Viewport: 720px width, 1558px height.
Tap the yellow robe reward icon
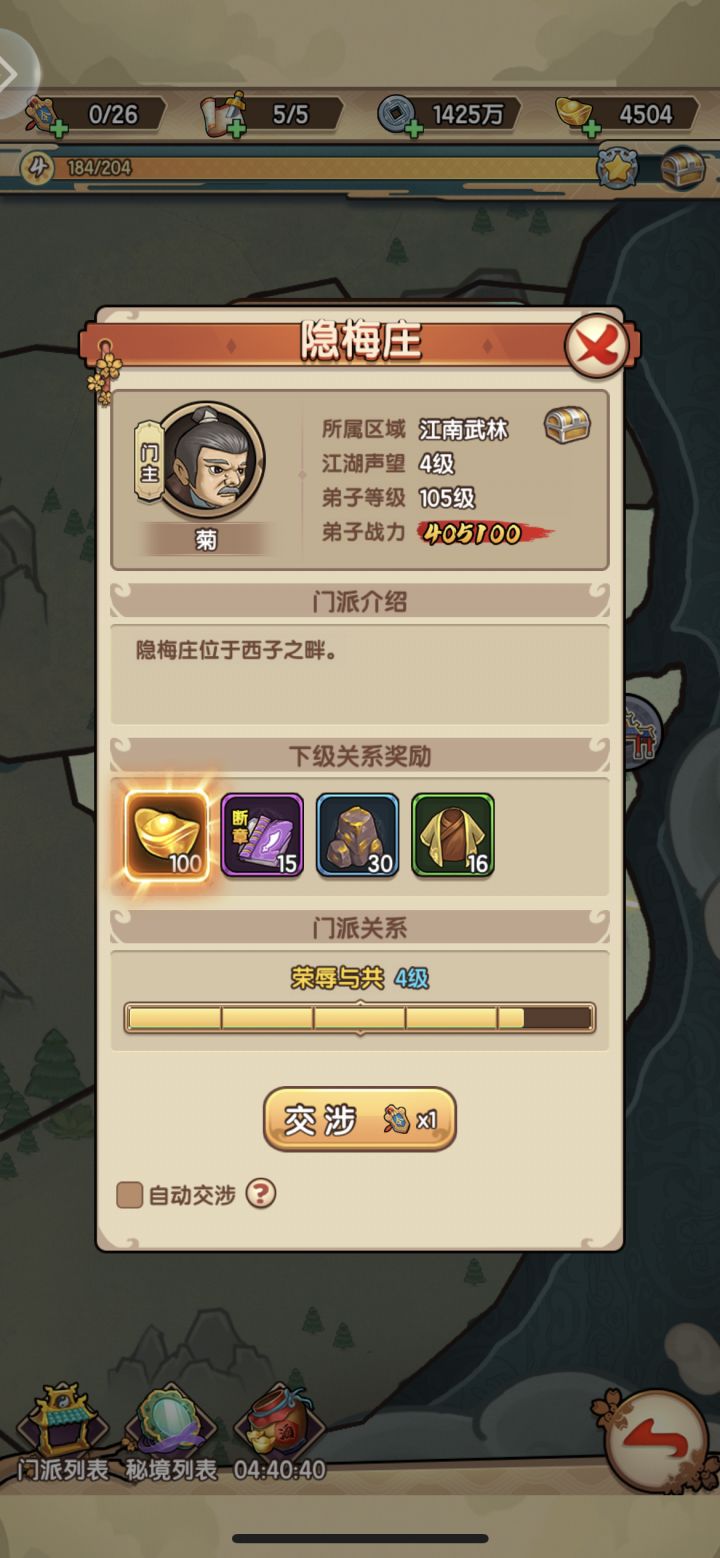pyautogui.click(x=453, y=836)
